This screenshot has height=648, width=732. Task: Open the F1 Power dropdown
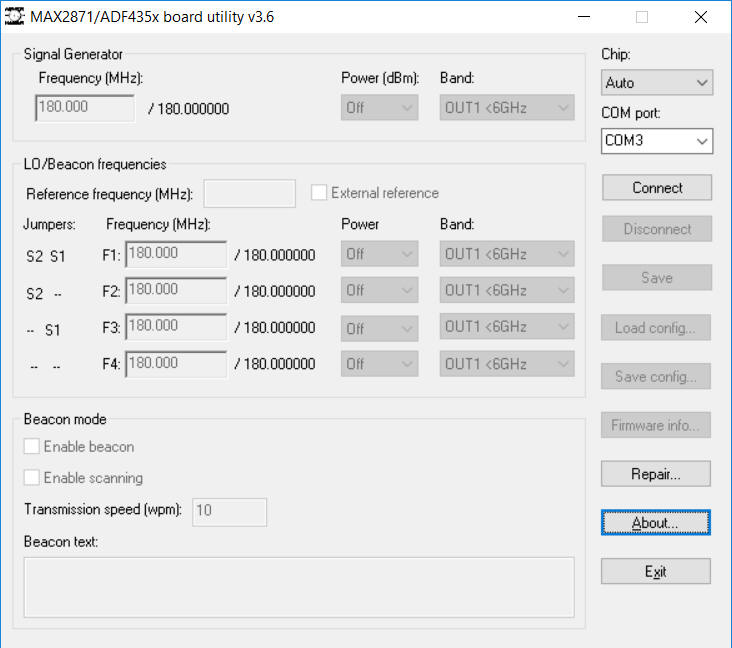click(x=380, y=254)
